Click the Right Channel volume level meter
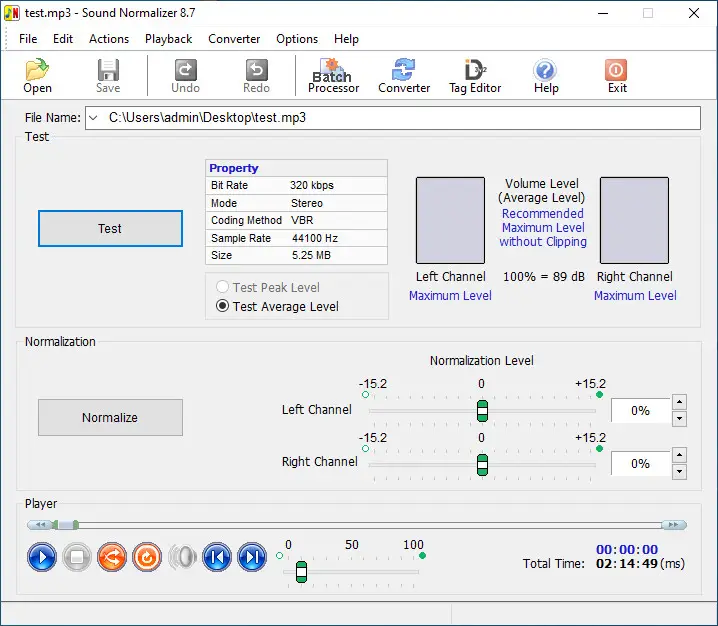 click(x=634, y=220)
